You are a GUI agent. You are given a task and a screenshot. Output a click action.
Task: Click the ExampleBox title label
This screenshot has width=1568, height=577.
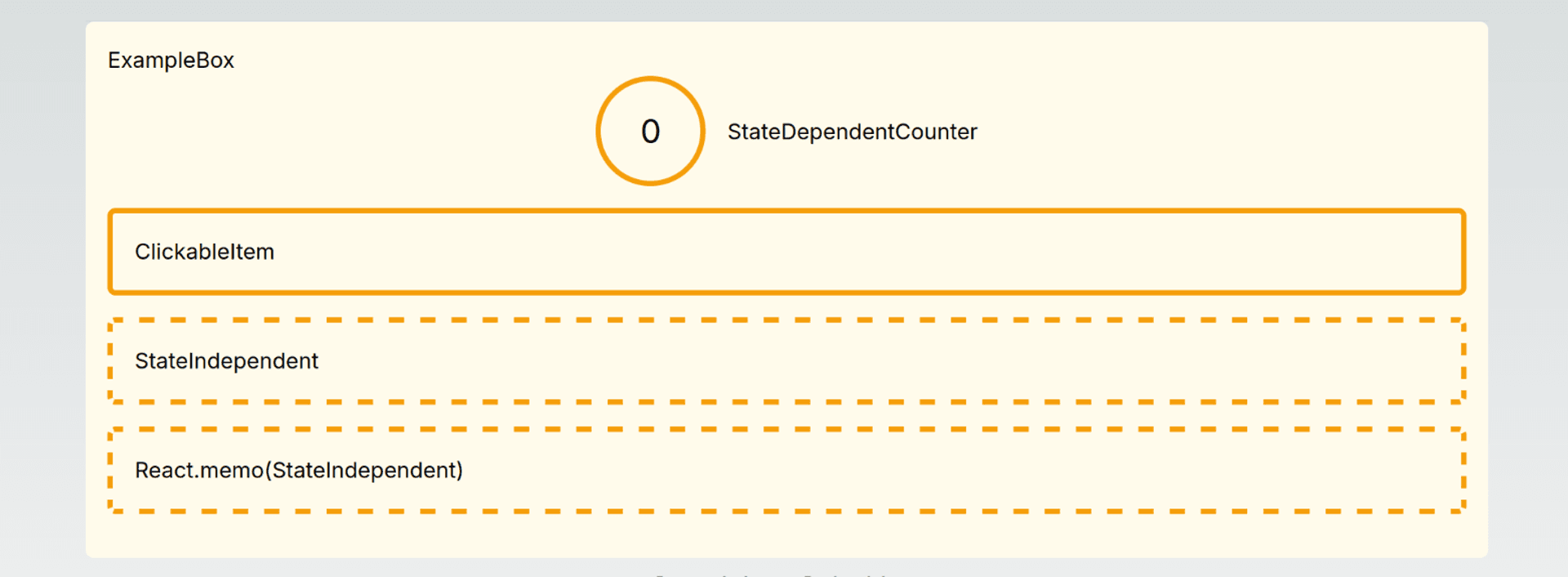click(171, 60)
